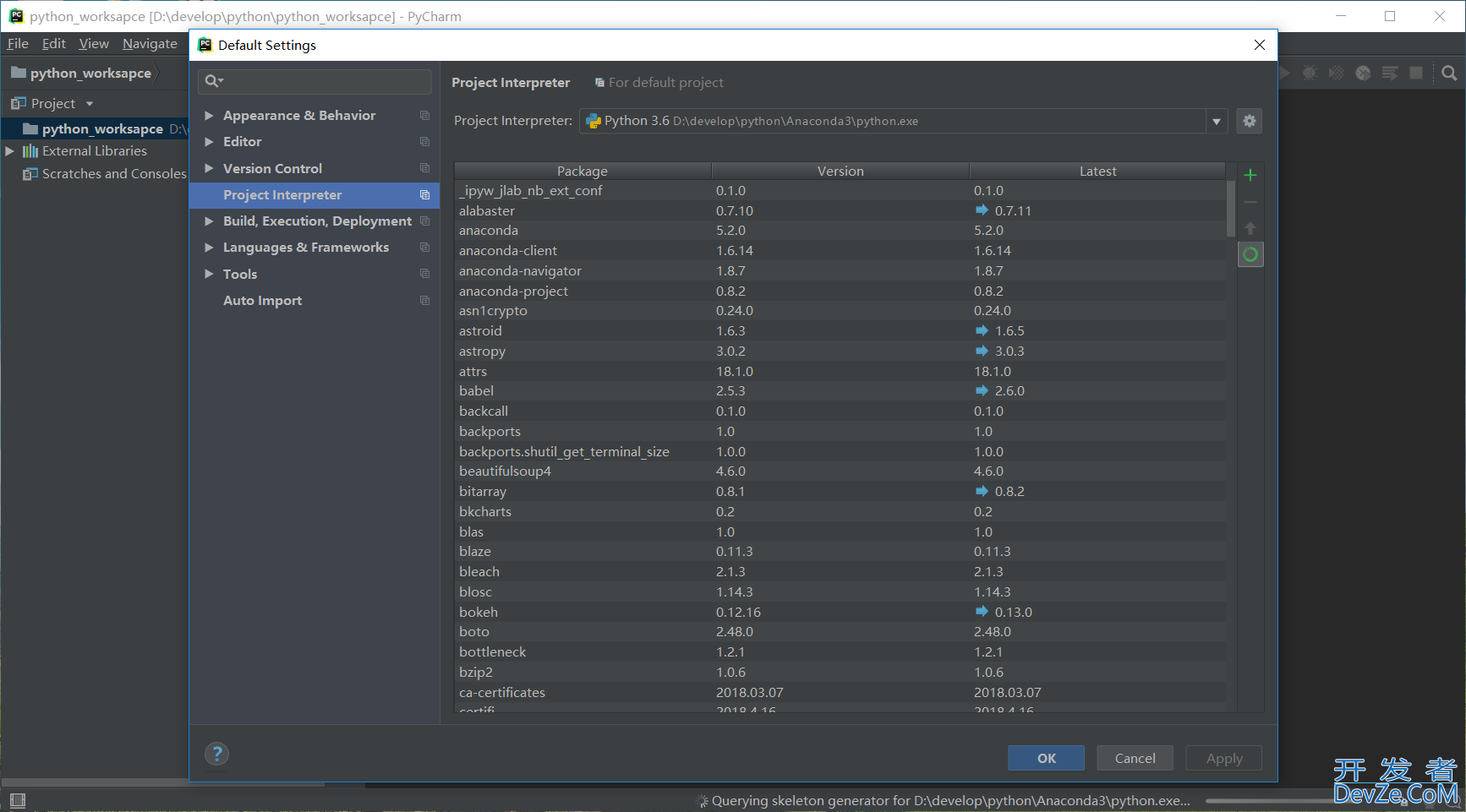Select Auto Import in settings list
Viewport: 1466px width, 812px height.
(x=315, y=301)
